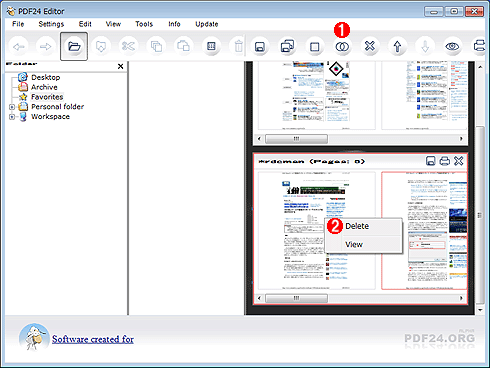Click the save all documents icon
The image size is (490, 368).
point(287,46)
